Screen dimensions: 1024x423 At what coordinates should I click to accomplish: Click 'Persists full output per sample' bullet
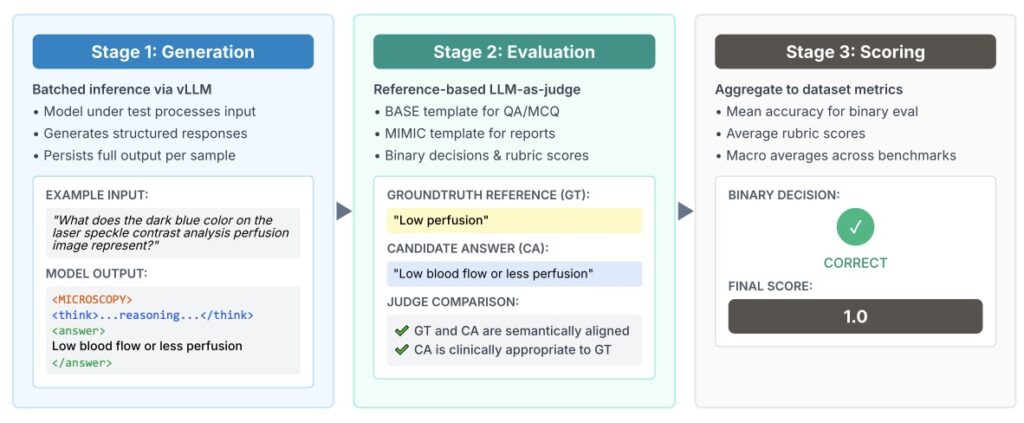point(146,155)
